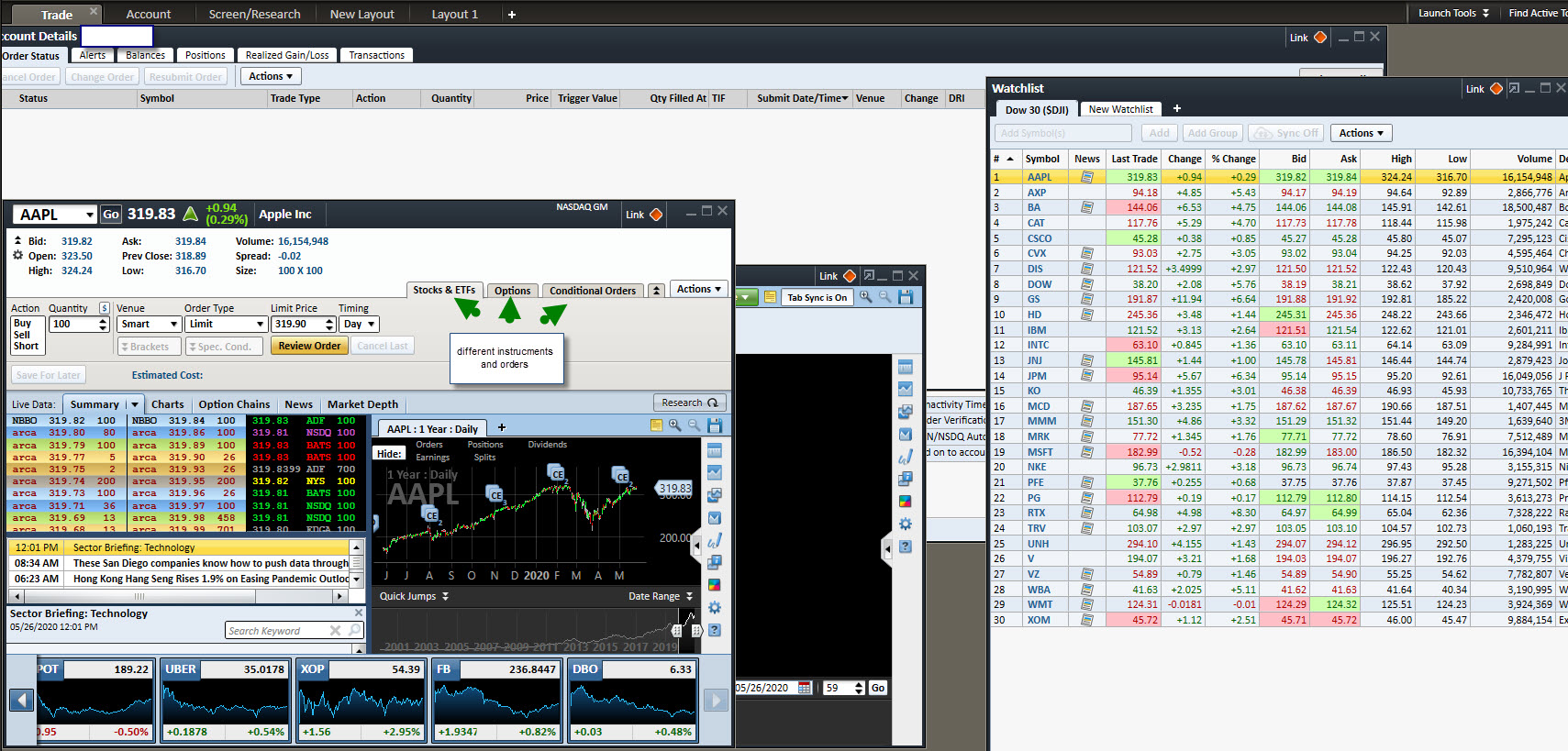1568x751 pixels.
Task: Open the news icon in the AAPL watchlist row
Action: 1087,177
